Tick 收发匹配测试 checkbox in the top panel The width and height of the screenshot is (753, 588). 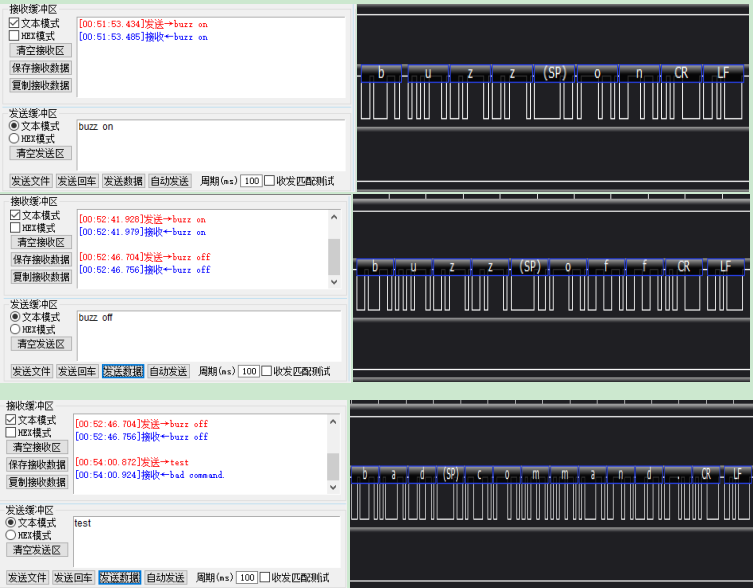tap(269, 181)
